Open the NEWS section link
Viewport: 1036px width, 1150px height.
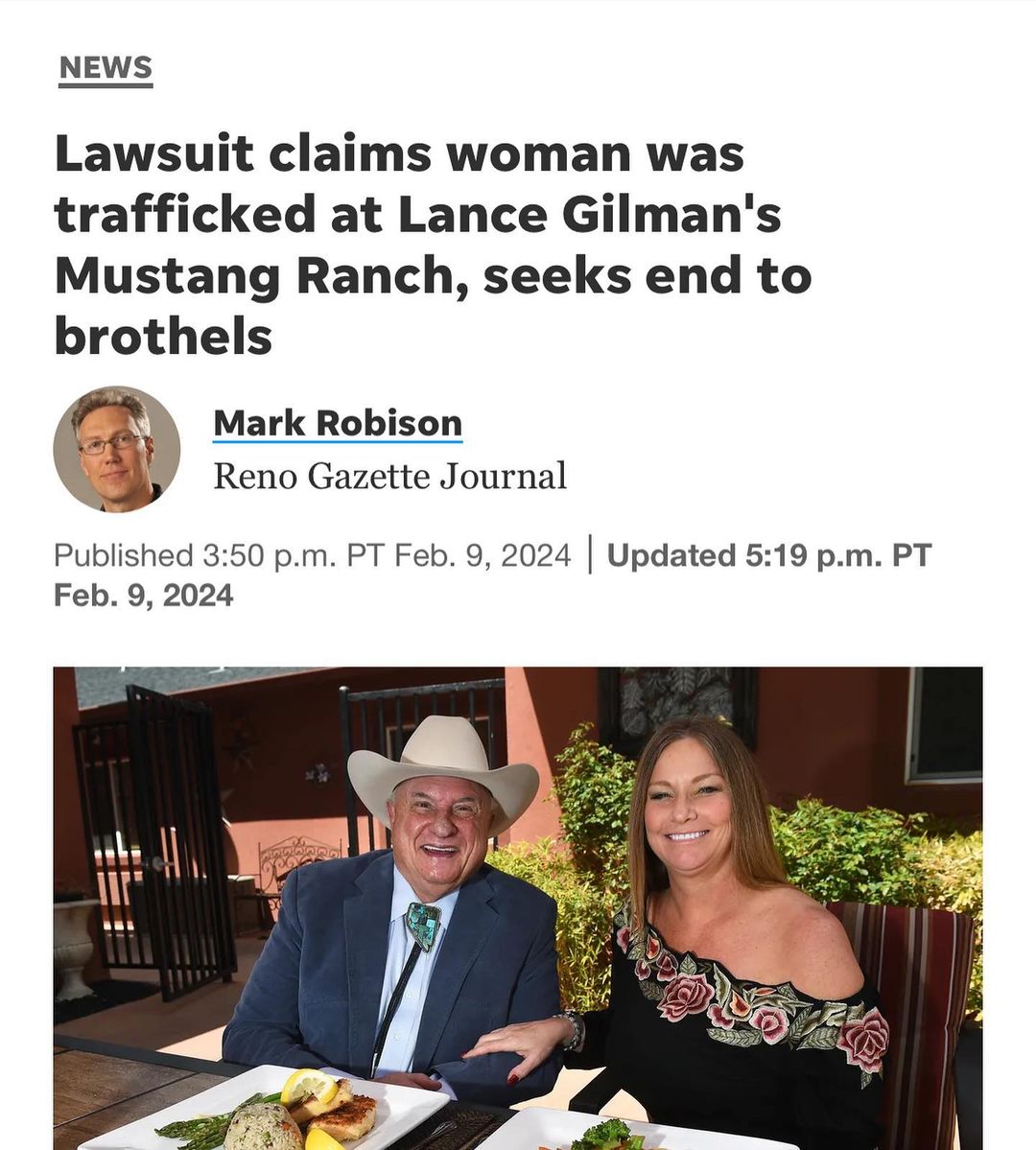106,67
